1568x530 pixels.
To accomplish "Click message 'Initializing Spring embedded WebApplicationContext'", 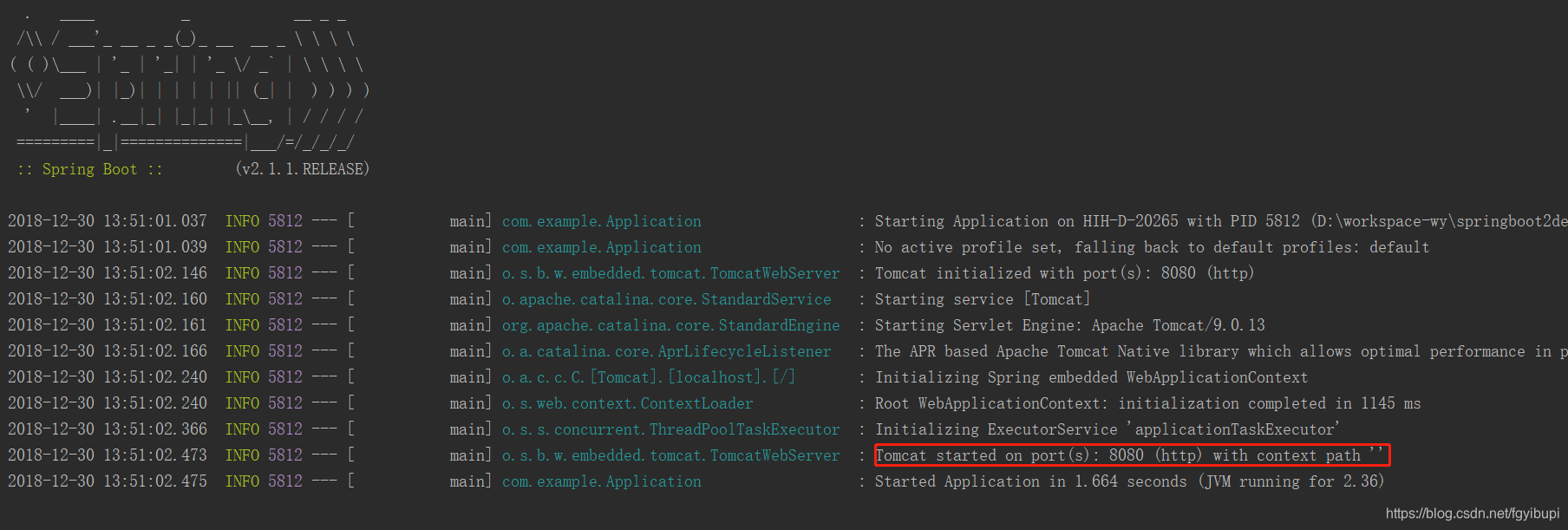I will pos(1092,377).
